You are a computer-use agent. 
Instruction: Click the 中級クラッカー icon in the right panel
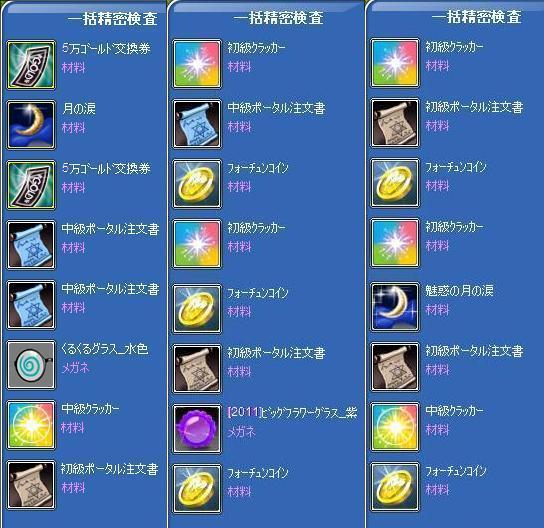pyautogui.click(x=395, y=427)
